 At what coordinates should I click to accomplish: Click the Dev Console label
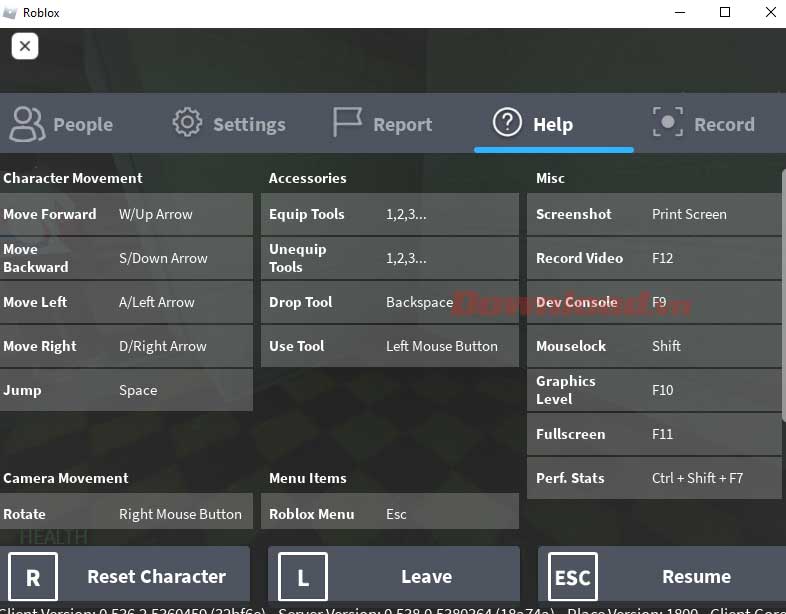click(x=576, y=302)
